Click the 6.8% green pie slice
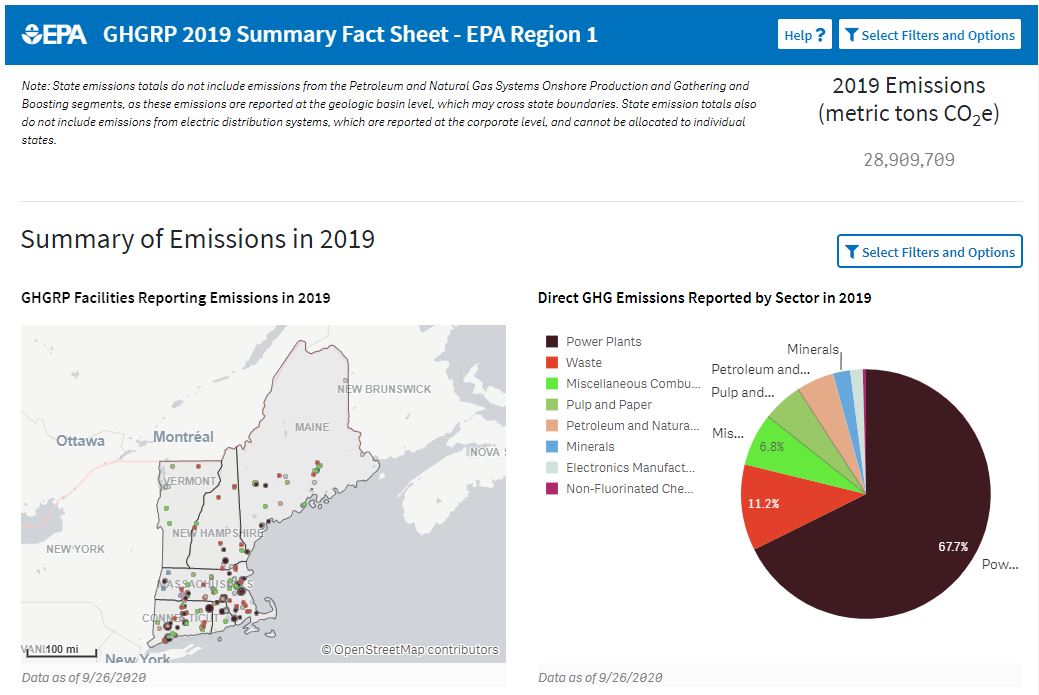 [775, 447]
